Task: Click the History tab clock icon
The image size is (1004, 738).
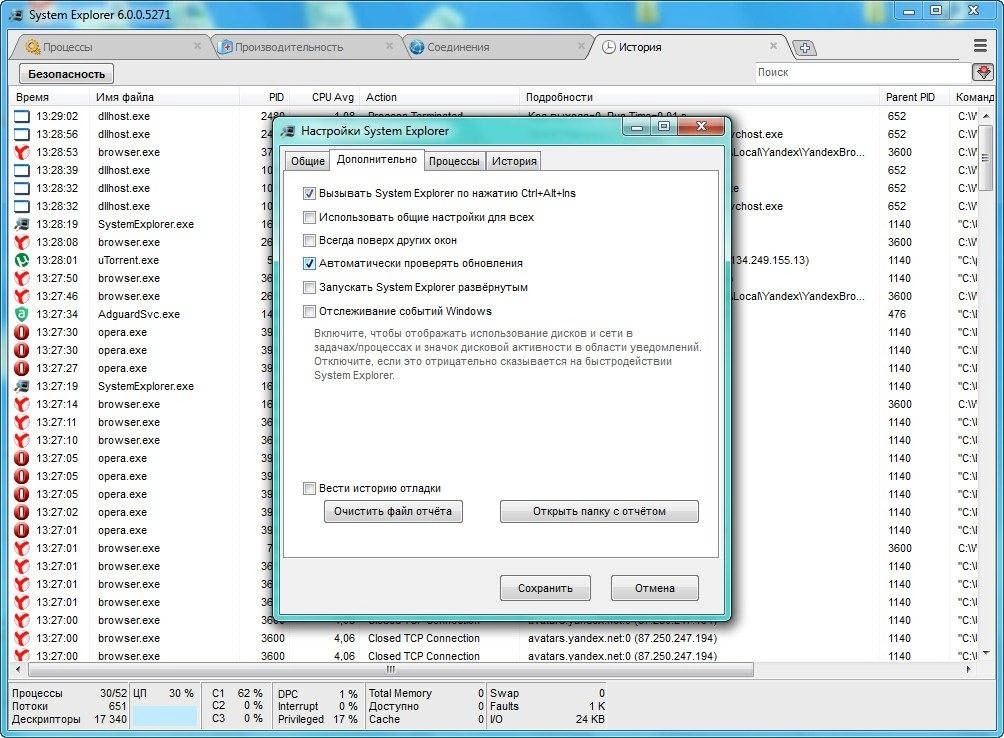Action: coord(608,47)
